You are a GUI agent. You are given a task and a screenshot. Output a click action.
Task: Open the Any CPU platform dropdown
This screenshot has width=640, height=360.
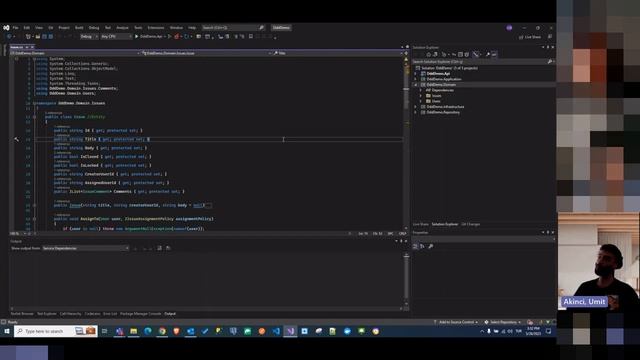tap(116, 37)
